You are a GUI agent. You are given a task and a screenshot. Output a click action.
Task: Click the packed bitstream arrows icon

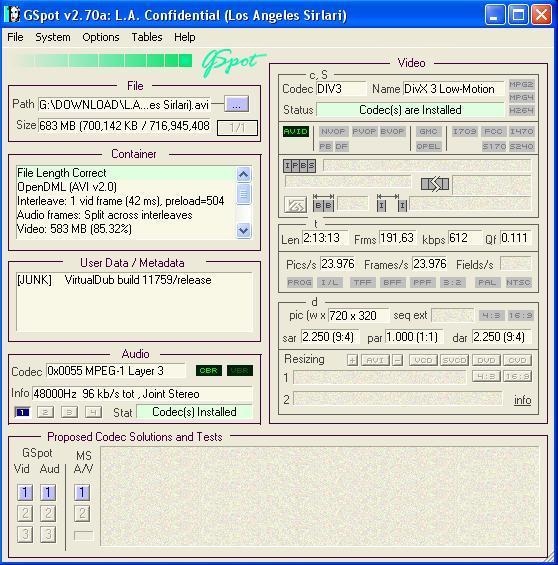click(x=435, y=184)
